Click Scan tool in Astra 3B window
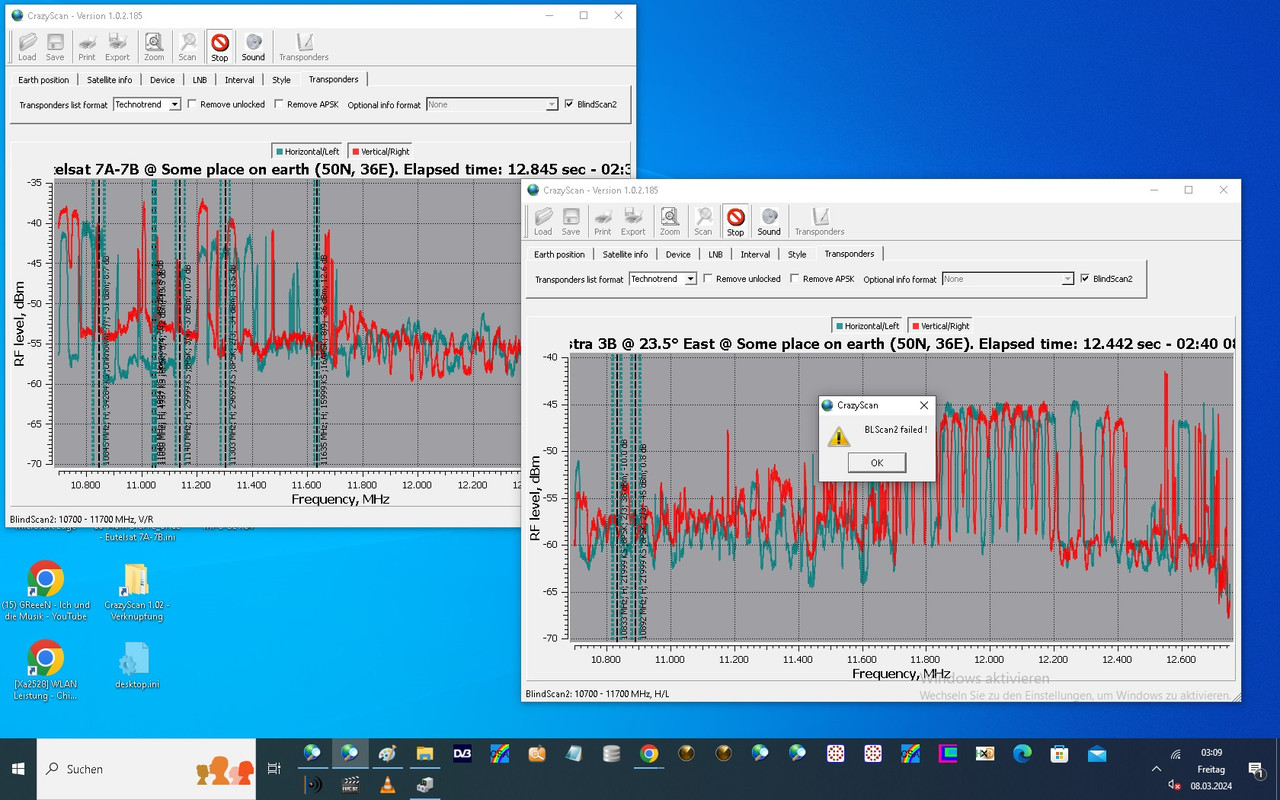 click(704, 221)
